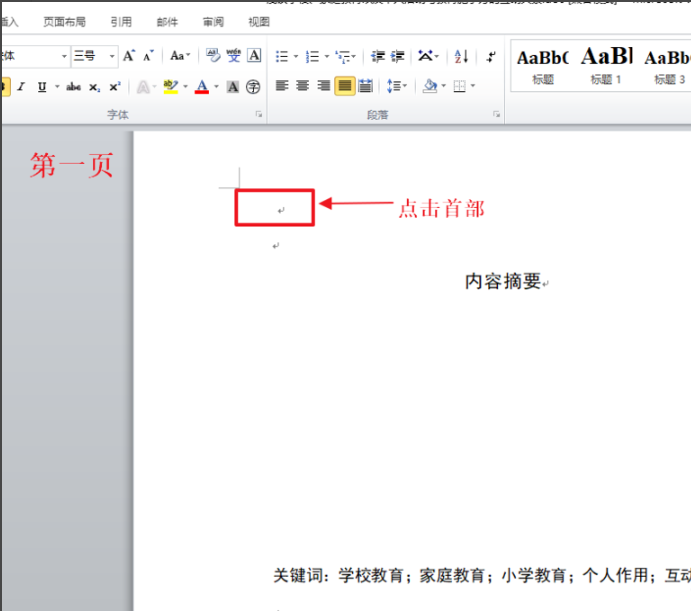
Task: Click the Character Shading gray A icon
Action: (x=233, y=87)
